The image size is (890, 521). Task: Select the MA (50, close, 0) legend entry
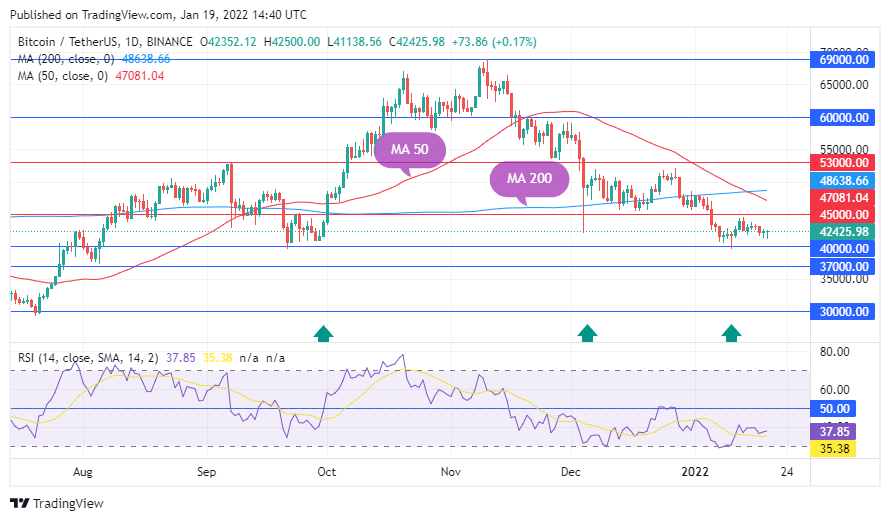(60, 76)
